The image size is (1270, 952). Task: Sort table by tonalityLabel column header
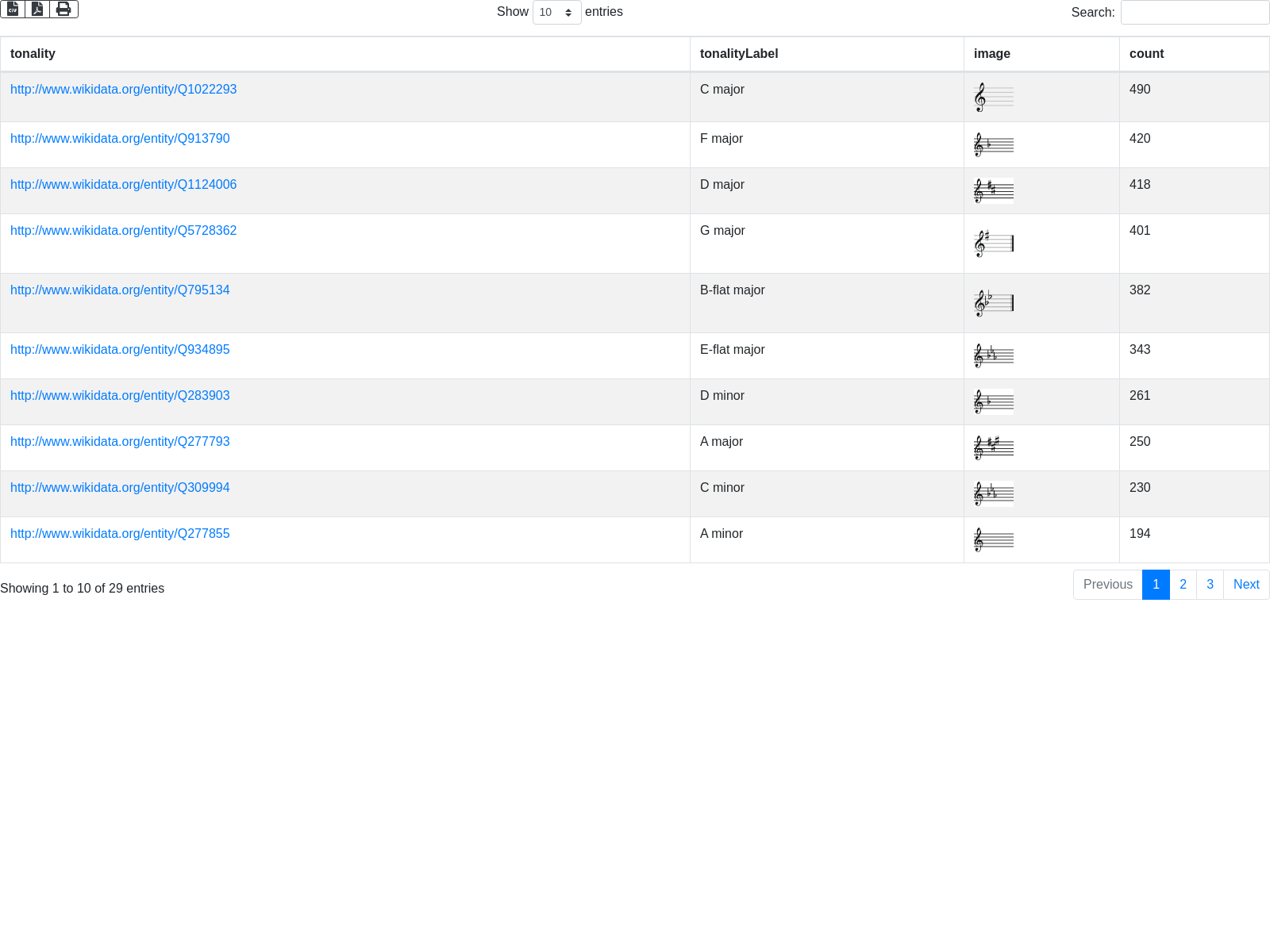[738, 54]
